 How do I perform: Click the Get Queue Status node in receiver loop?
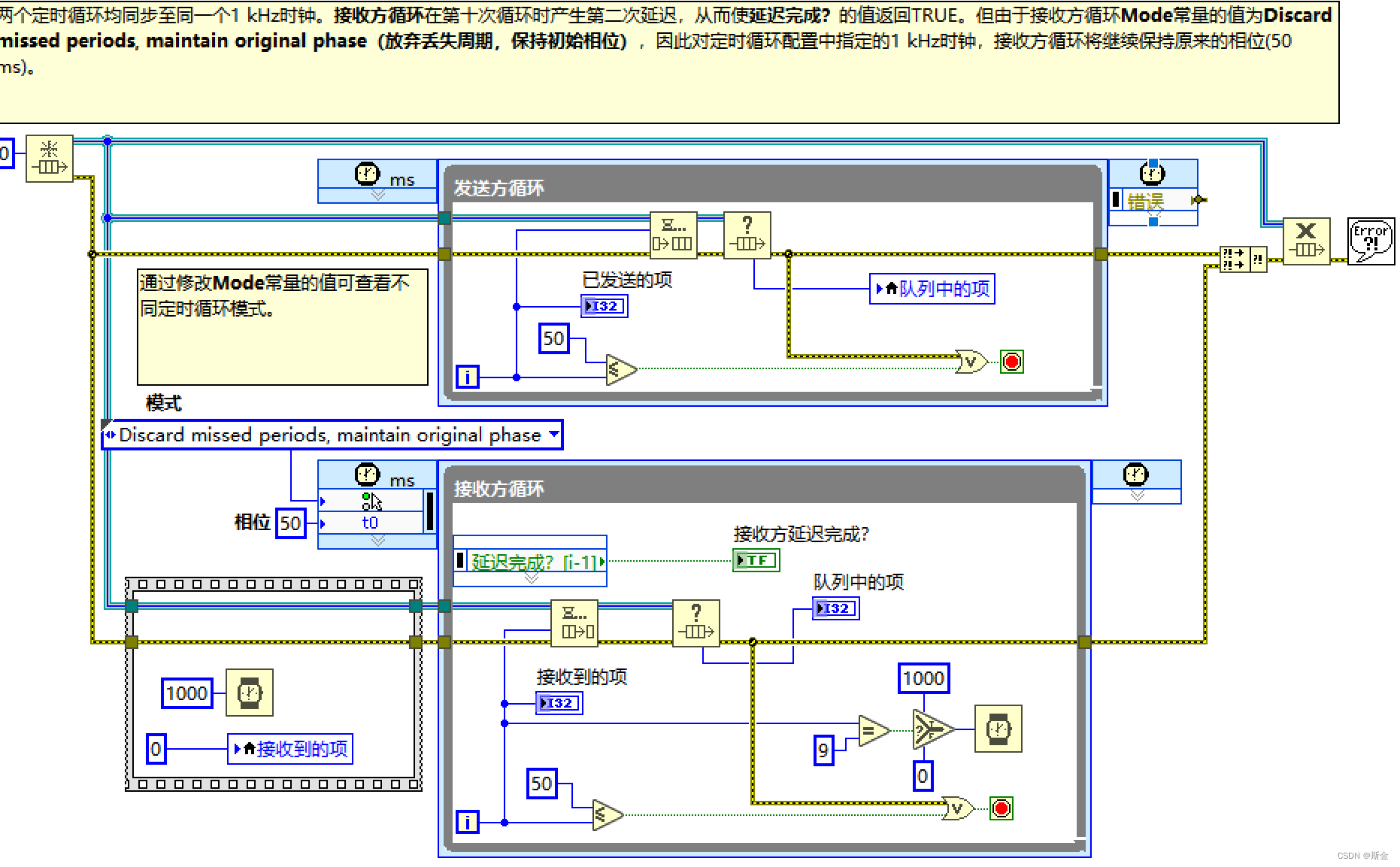(x=696, y=623)
